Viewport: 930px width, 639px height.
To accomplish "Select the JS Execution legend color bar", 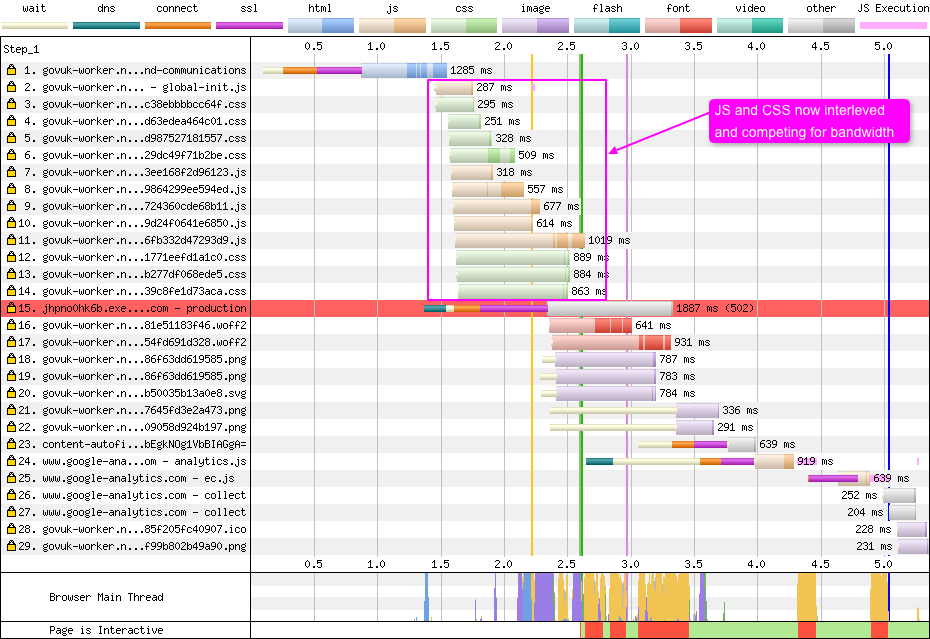I will (893, 26).
